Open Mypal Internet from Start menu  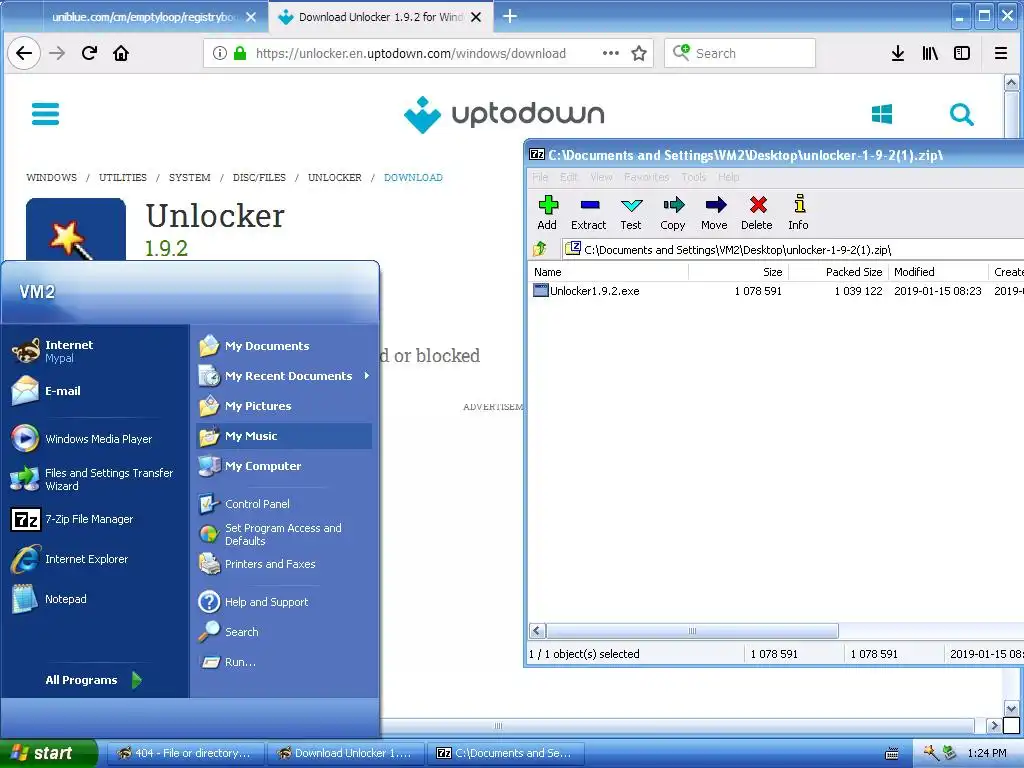(x=95, y=351)
